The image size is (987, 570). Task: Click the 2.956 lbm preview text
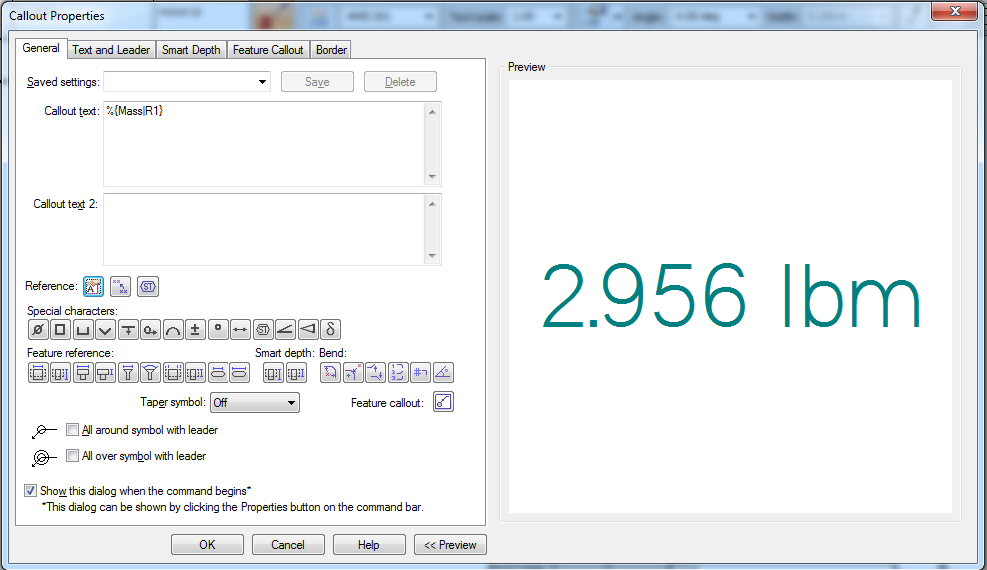[731, 296]
